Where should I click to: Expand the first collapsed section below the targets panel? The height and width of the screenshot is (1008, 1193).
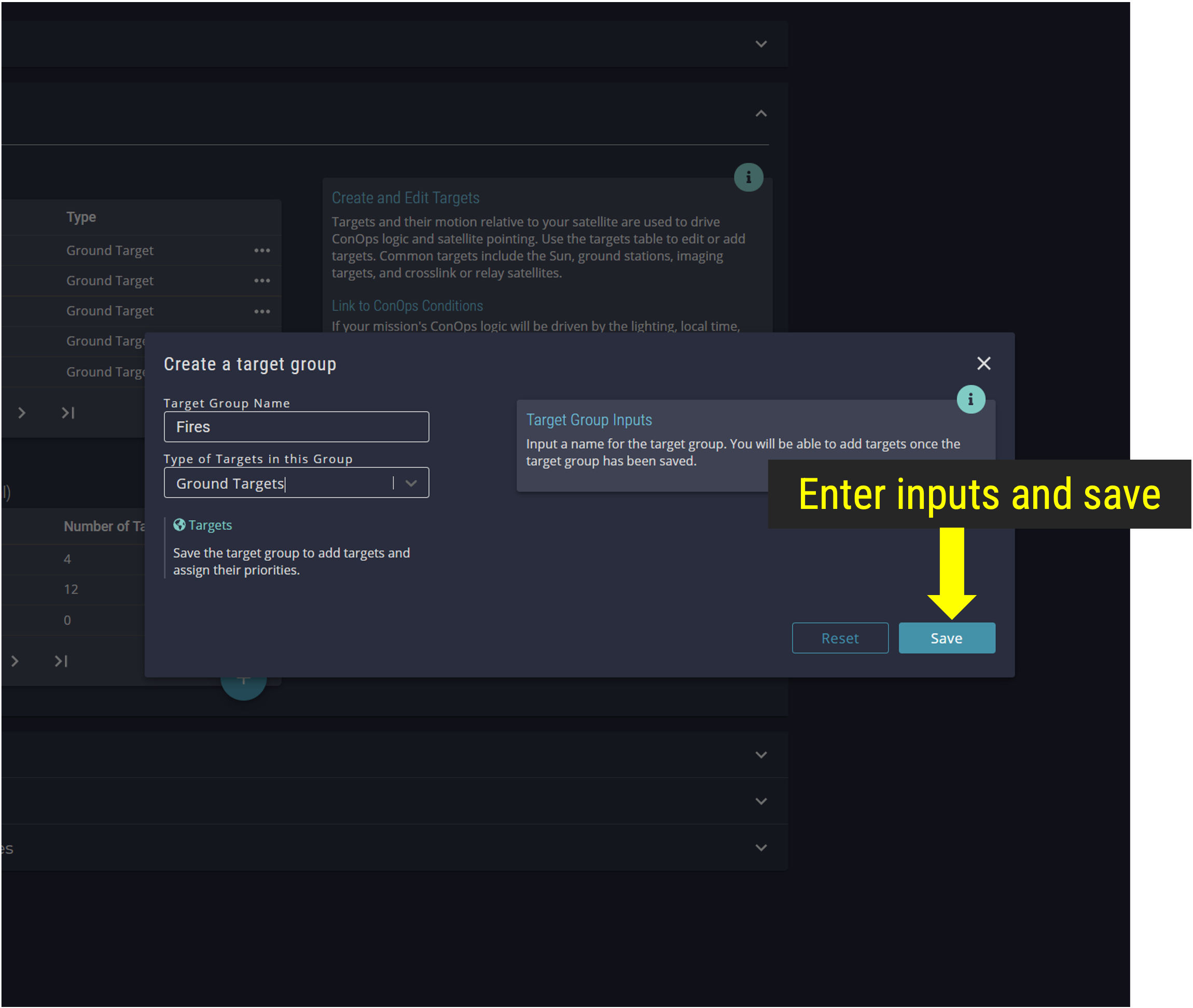(761, 755)
